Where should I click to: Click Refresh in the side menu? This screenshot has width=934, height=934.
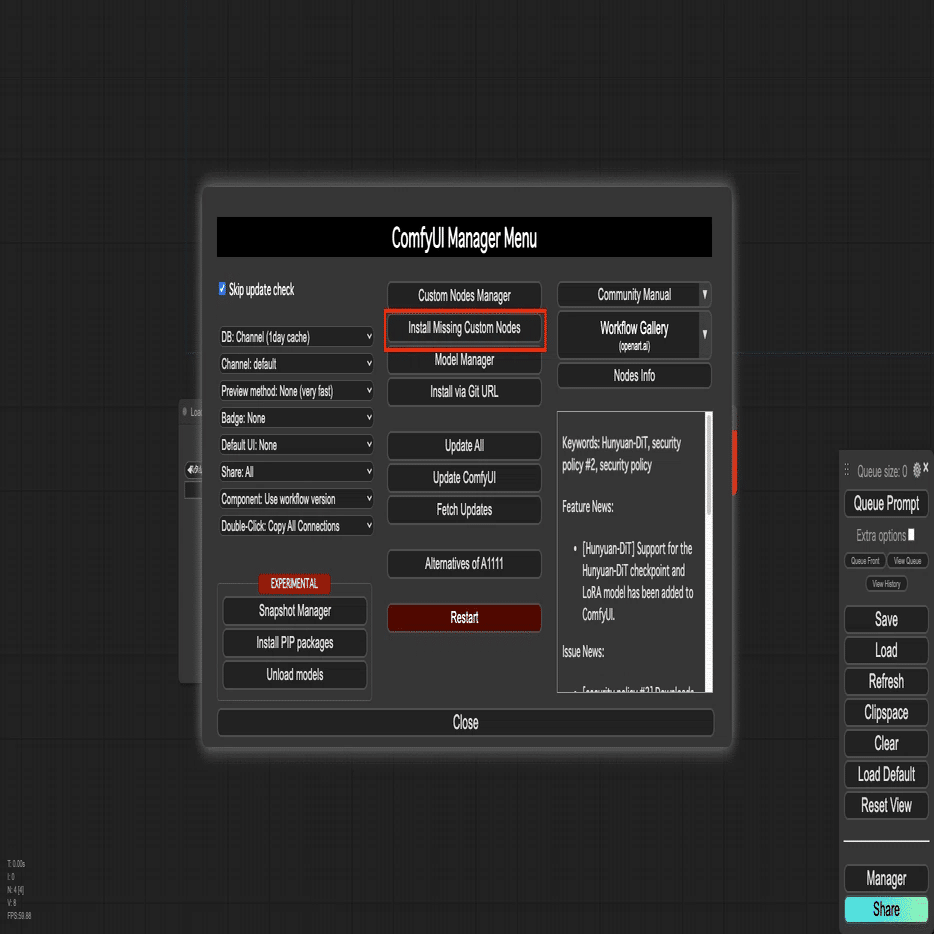886,681
